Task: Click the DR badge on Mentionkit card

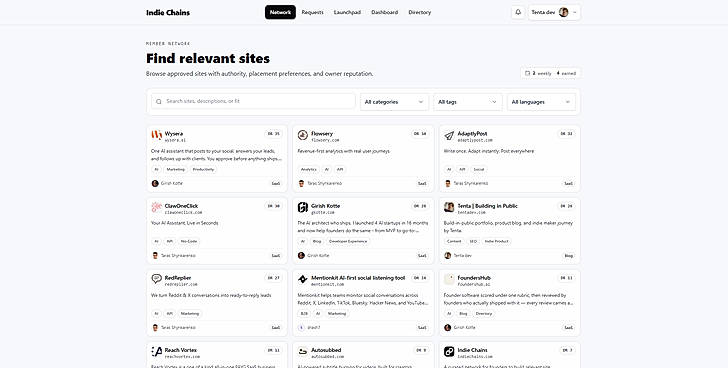Action: (x=420, y=278)
